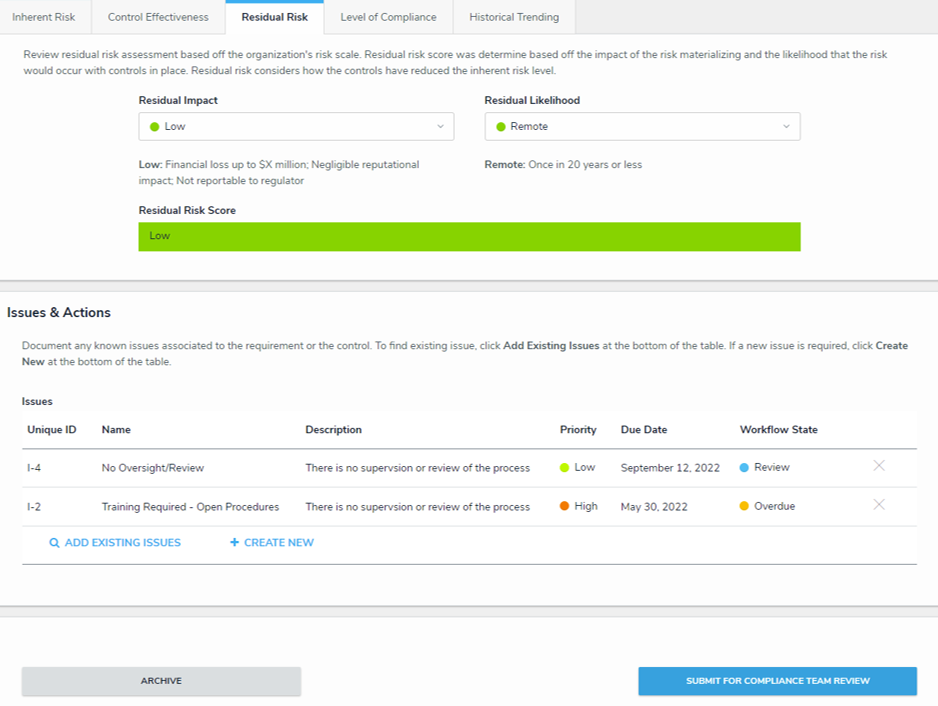This screenshot has height=706, width=938.
Task: Open the No Oversight/Review issue row
Action: [x=153, y=467]
